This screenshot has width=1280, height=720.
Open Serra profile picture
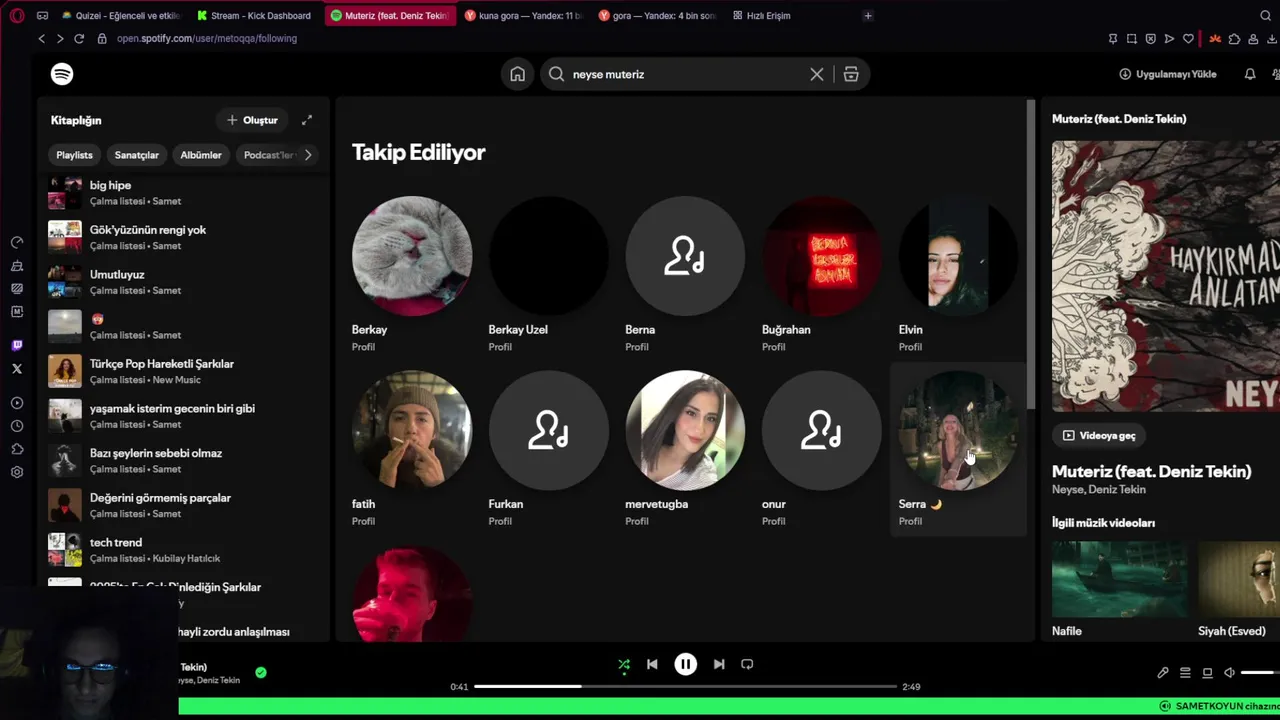coord(958,431)
